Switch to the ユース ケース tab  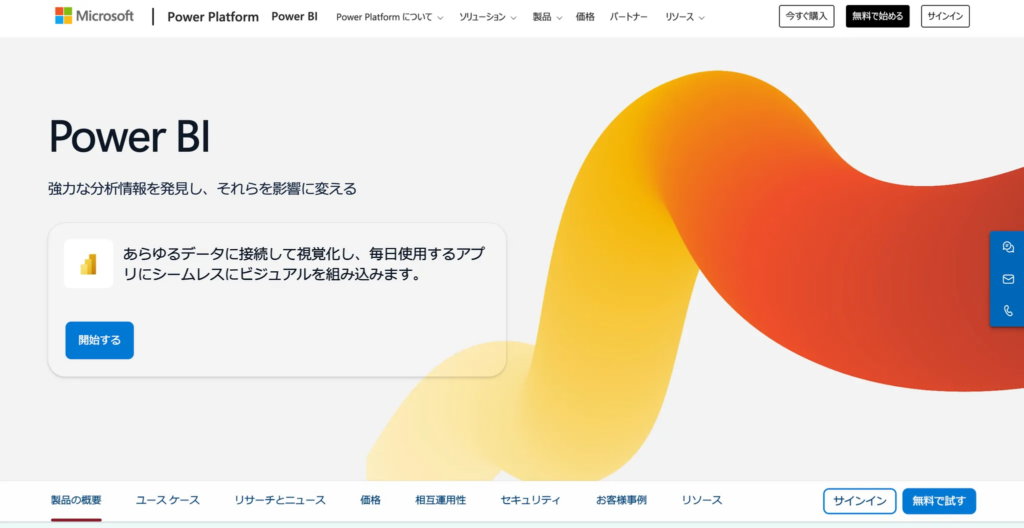coord(168,501)
